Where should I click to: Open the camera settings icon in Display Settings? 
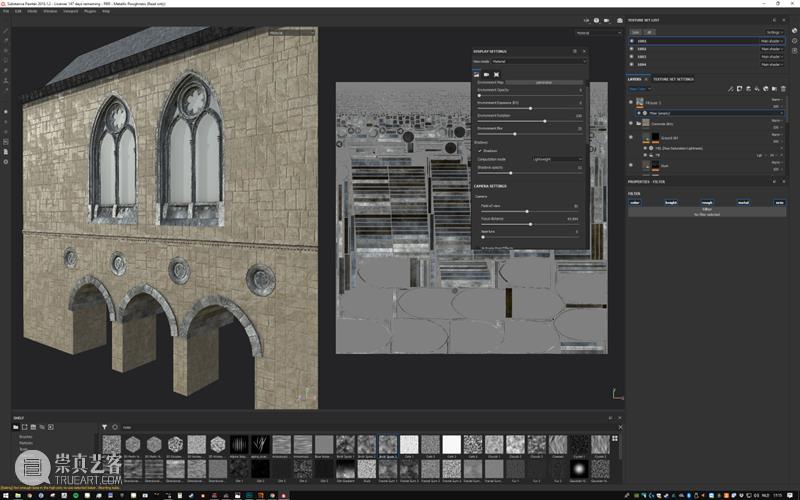click(x=486, y=74)
